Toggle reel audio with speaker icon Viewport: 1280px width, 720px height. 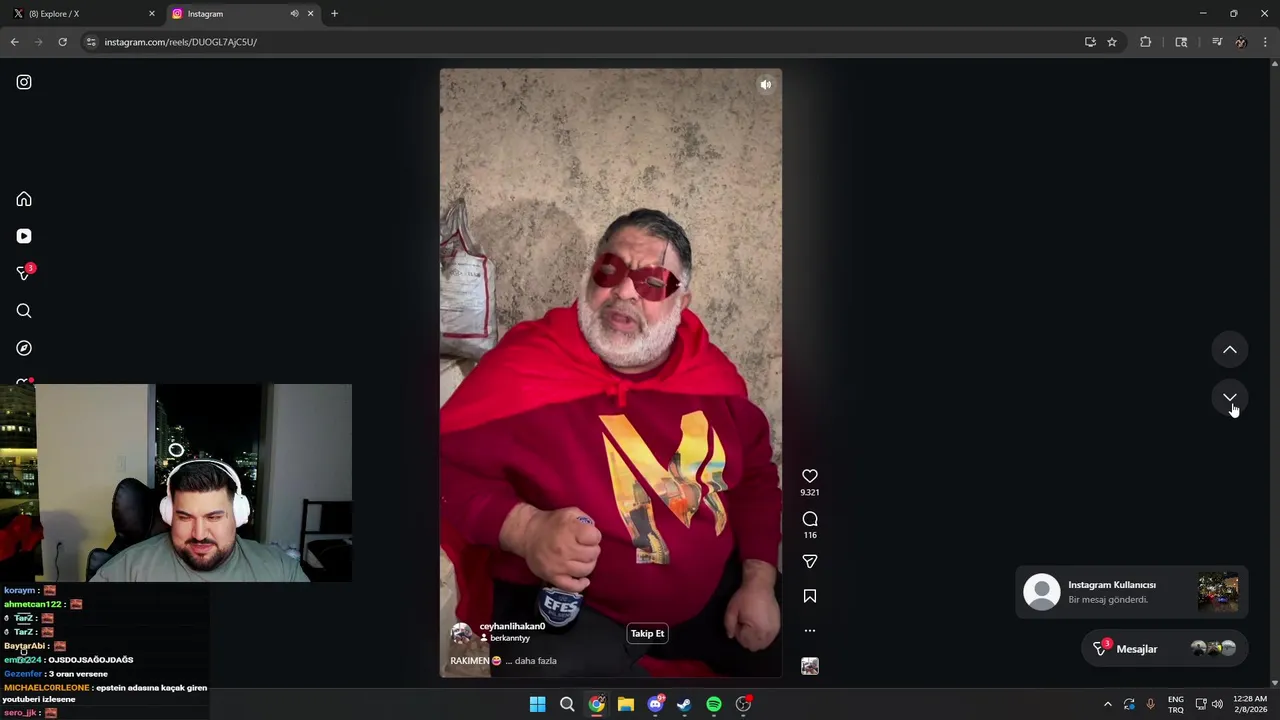tap(766, 85)
